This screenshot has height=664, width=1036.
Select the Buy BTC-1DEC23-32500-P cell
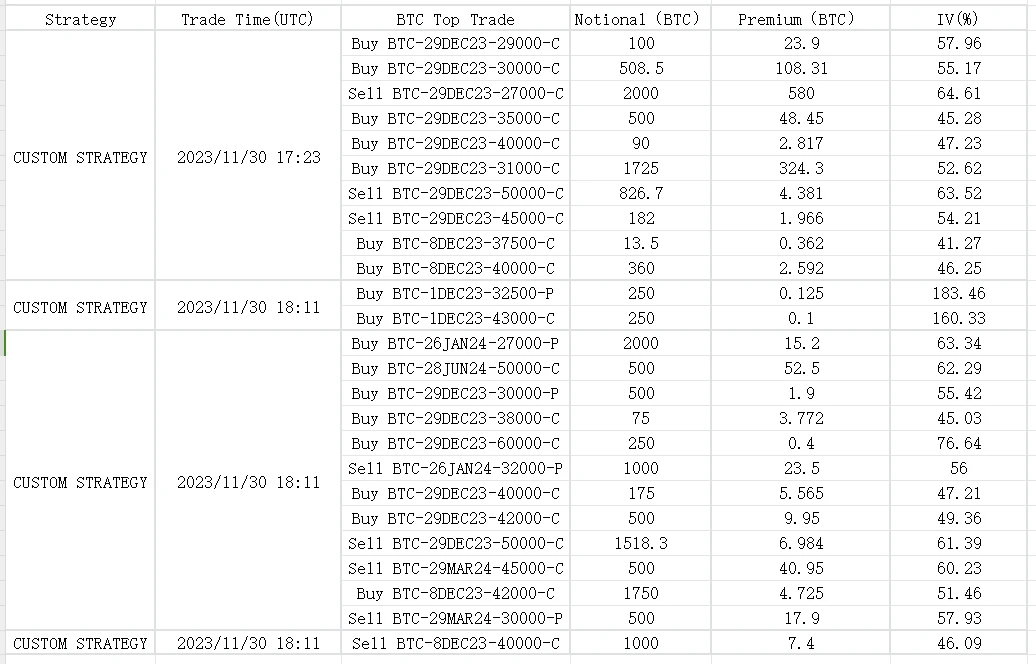pyautogui.click(x=455, y=293)
